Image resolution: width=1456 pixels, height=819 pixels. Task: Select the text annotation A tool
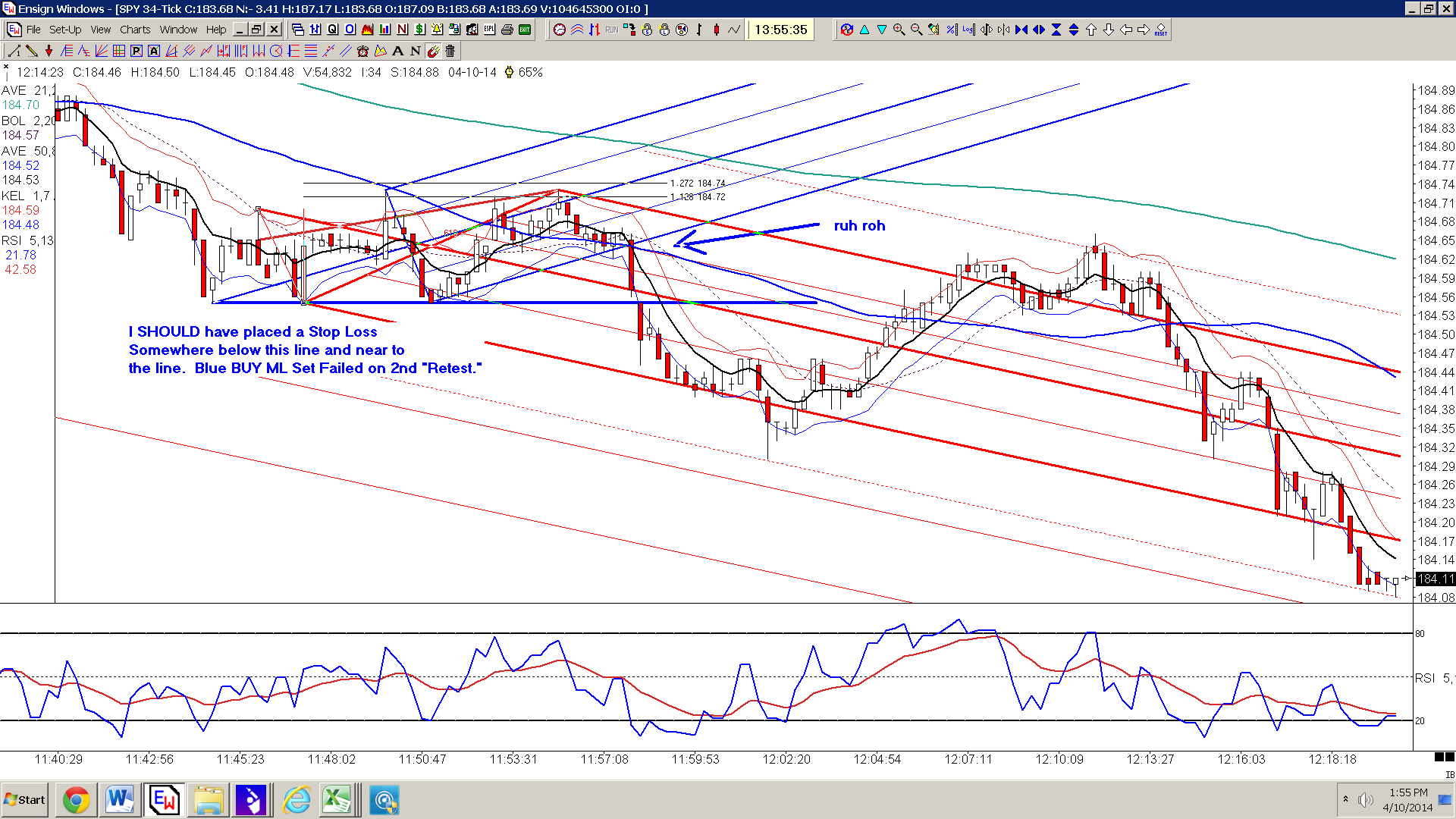click(397, 51)
